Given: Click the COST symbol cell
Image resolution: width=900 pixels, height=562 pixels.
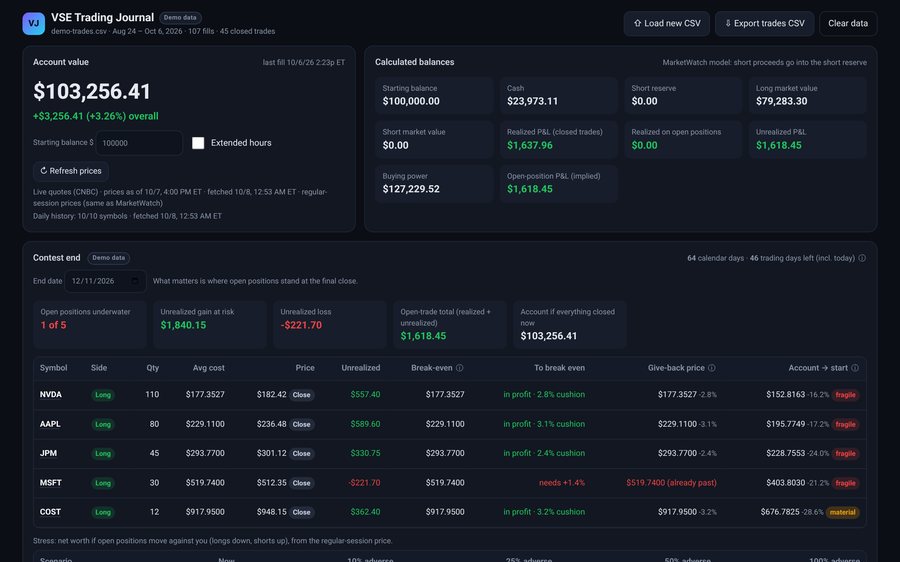Looking at the screenshot, I should pyautogui.click(x=50, y=511).
